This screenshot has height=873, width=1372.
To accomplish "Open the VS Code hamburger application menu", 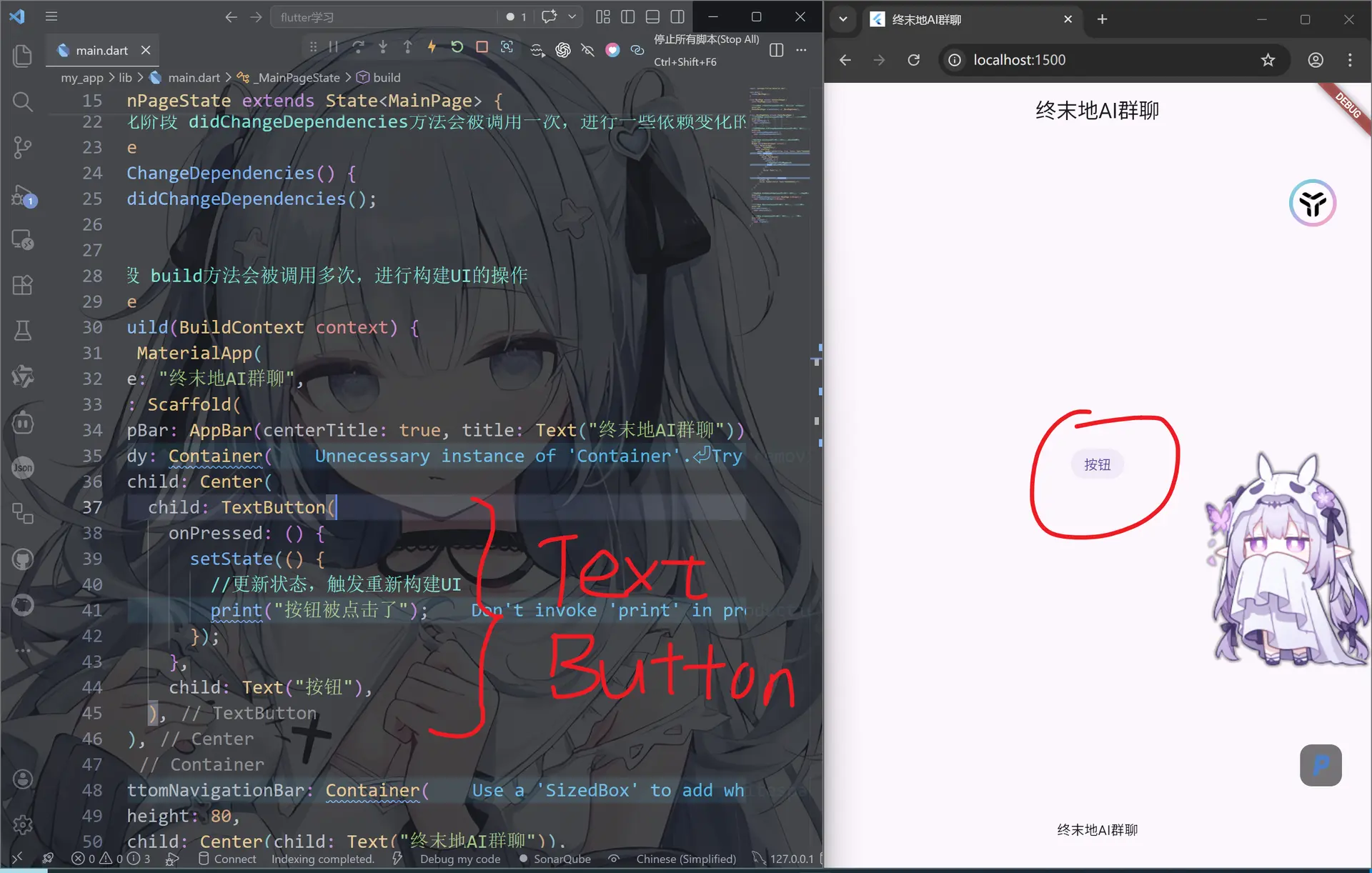I will click(51, 16).
